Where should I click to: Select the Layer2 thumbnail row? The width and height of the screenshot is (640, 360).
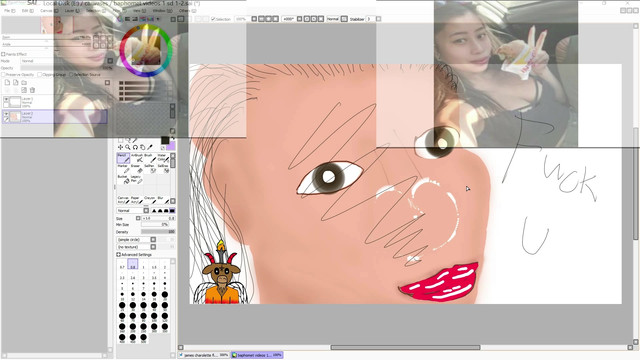54,116
